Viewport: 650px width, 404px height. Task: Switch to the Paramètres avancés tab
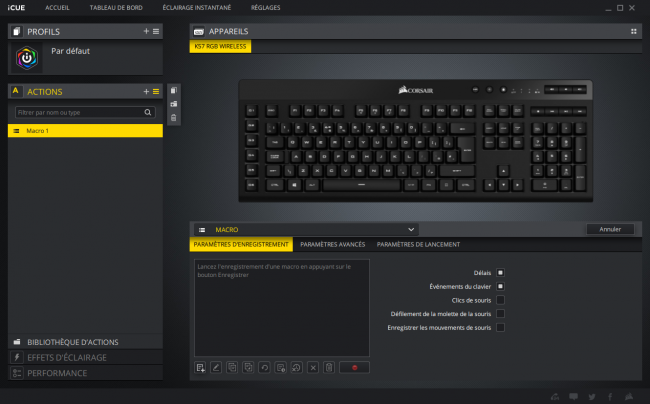pos(332,244)
